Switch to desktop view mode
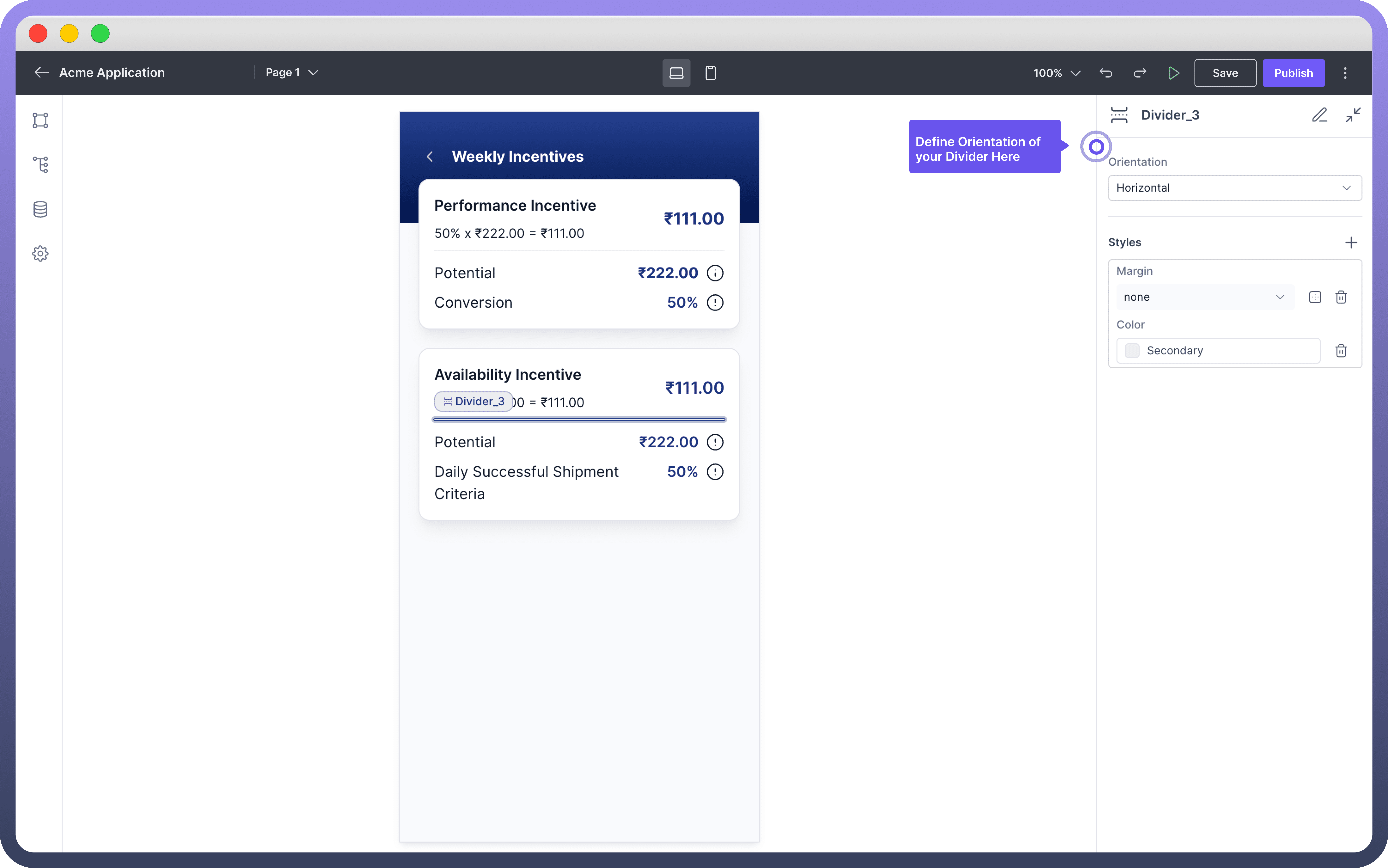Image resolution: width=1388 pixels, height=868 pixels. click(676, 73)
